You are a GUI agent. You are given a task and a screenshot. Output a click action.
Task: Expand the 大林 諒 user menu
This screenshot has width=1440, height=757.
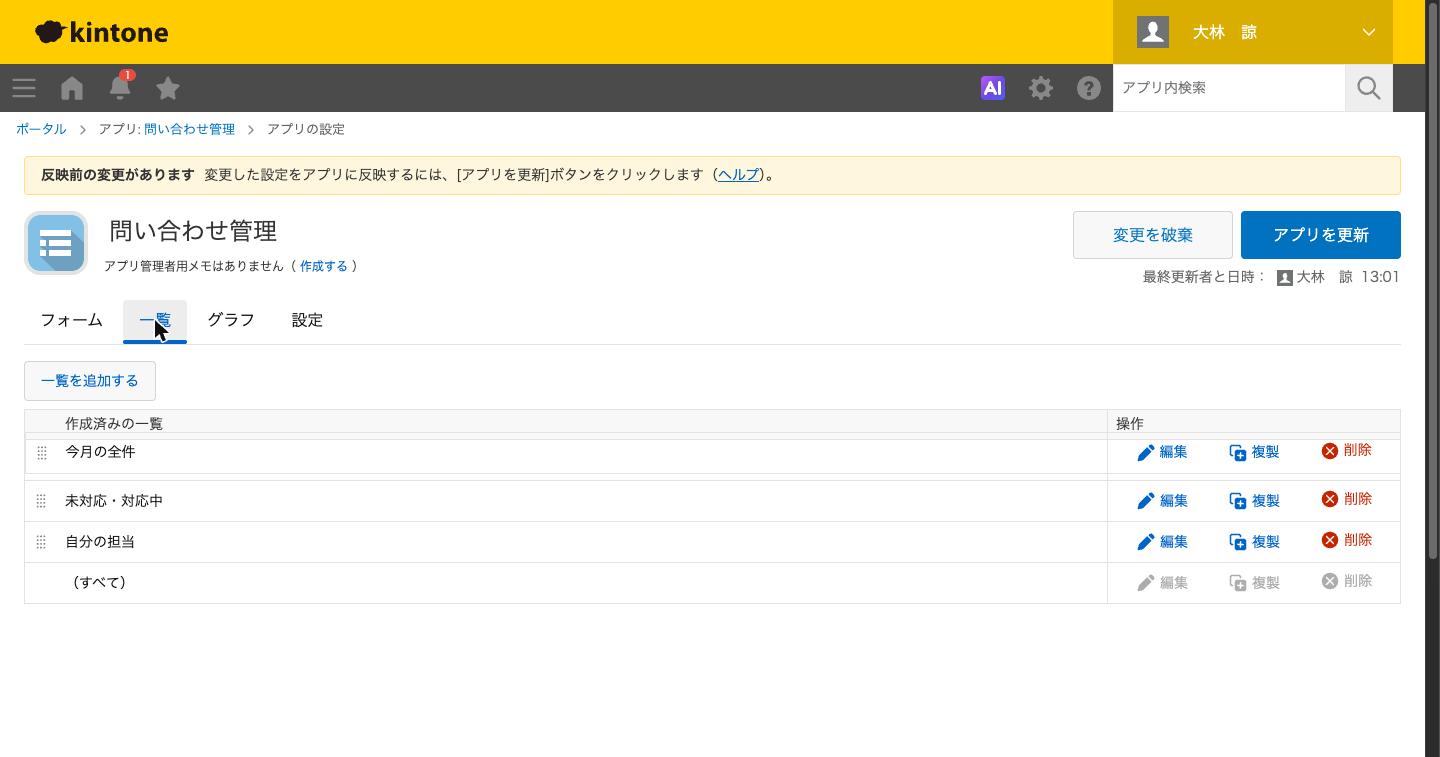(1253, 32)
